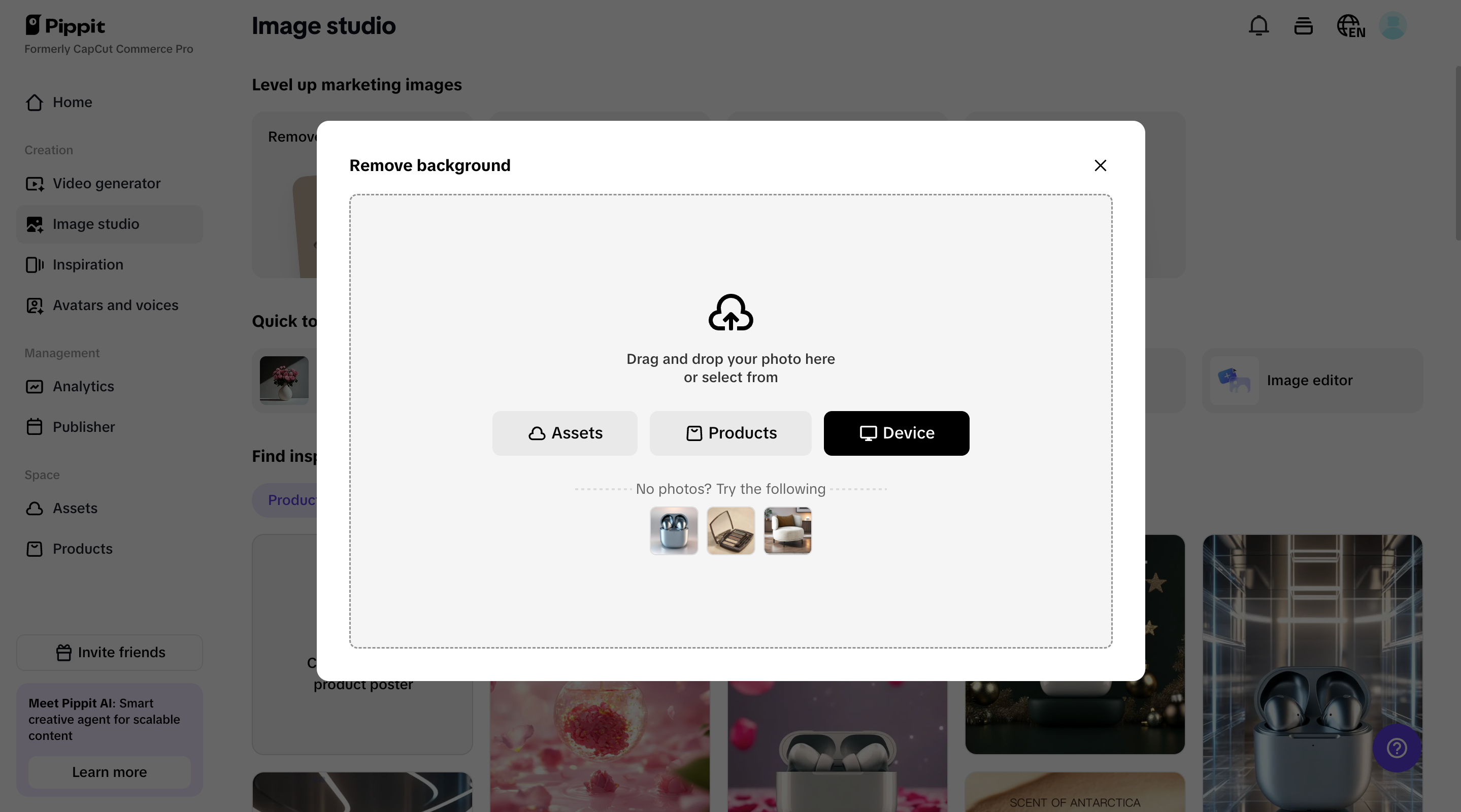Viewport: 1461px width, 812px height.
Task: Click the cloud upload icon
Action: coord(730,313)
